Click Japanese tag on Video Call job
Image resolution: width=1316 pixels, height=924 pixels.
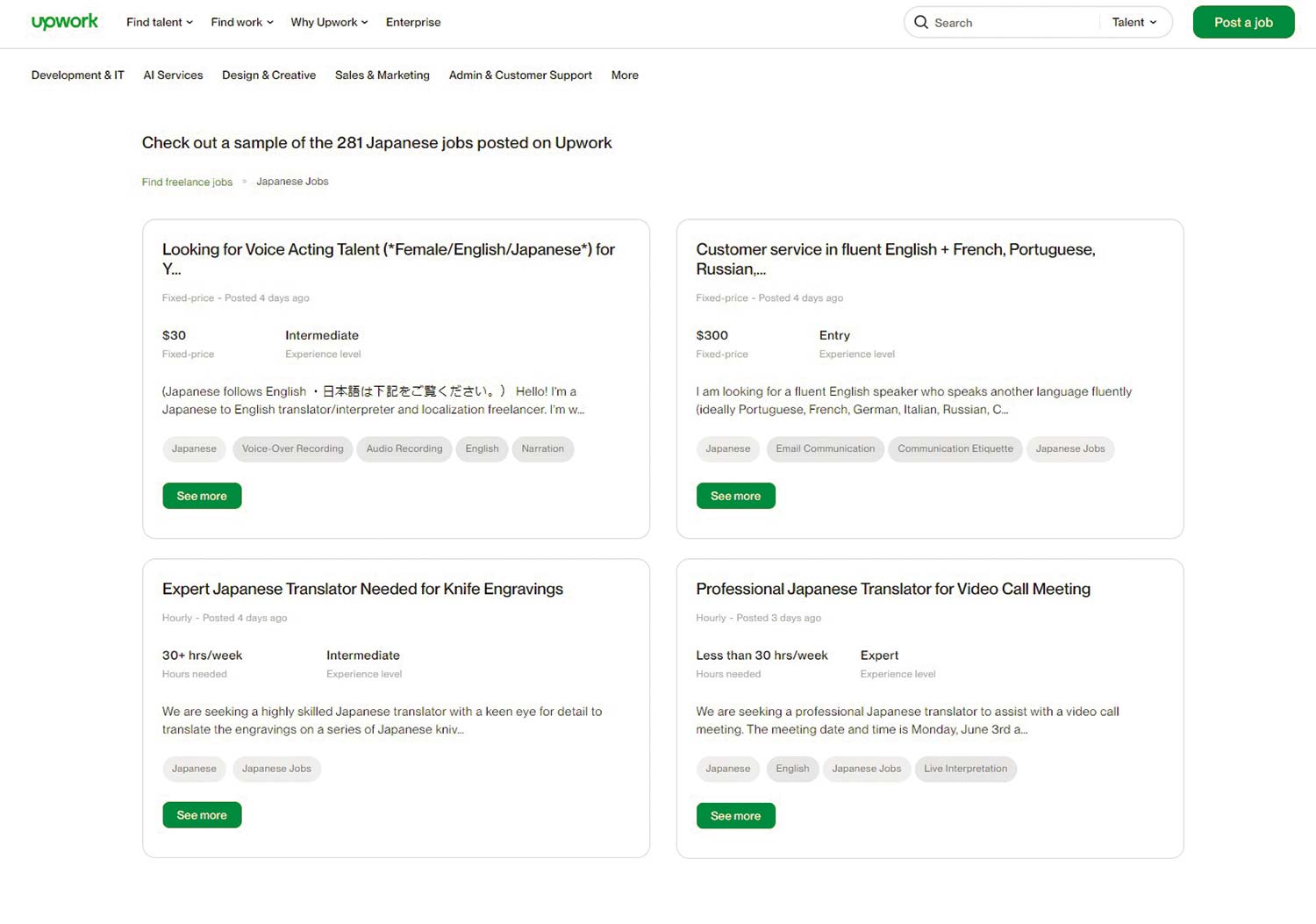coord(728,769)
